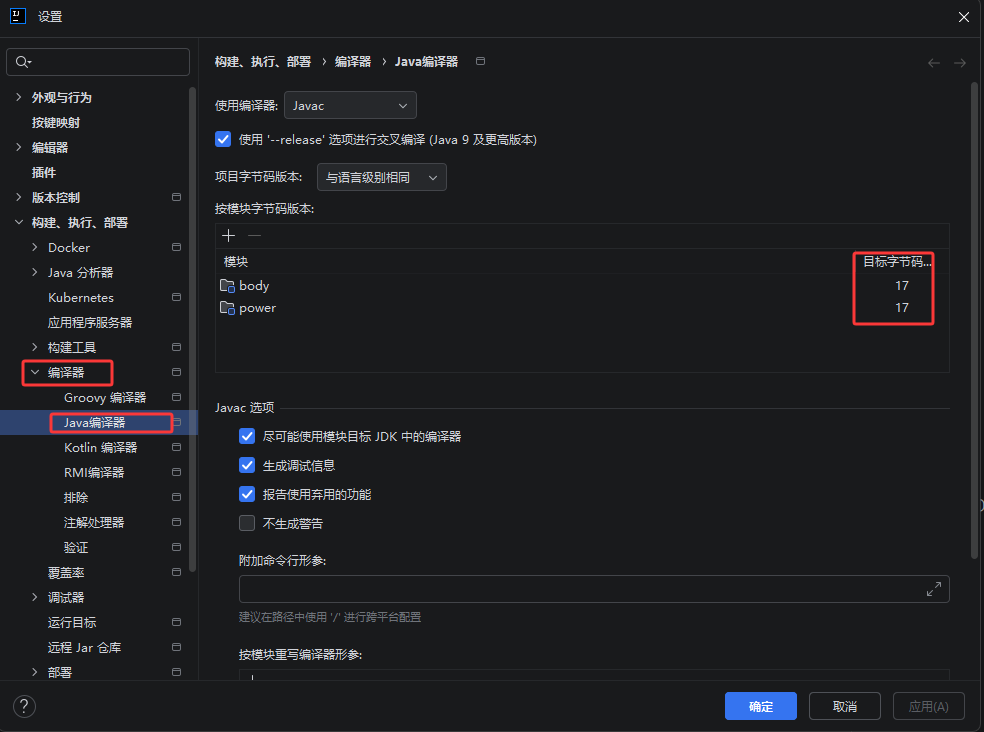This screenshot has height=732, width=984.
Task: Click the project-level icon next to 排除
Action: pos(176,497)
